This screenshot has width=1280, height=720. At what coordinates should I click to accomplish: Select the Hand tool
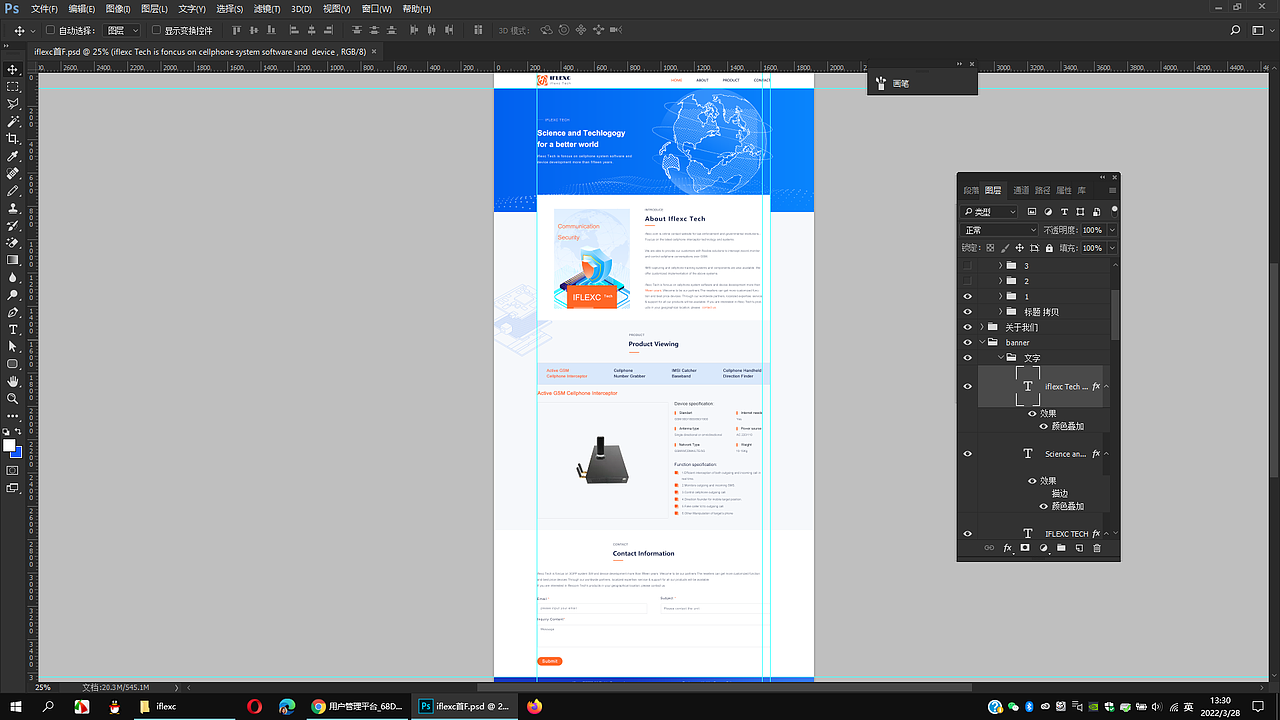[x=13, y=381]
